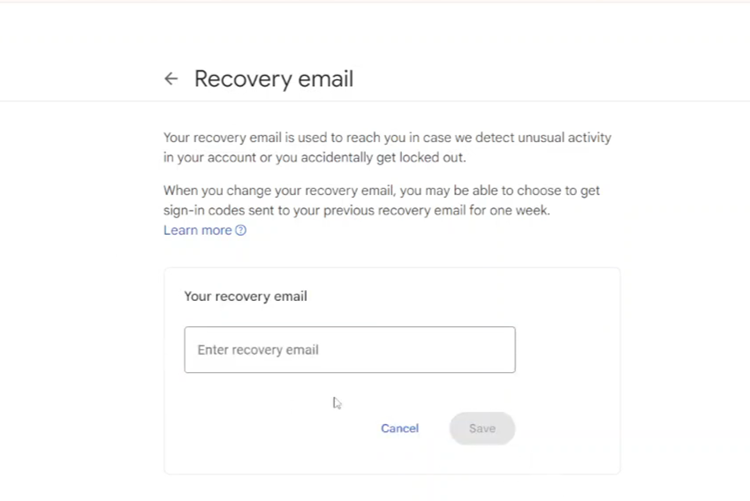This screenshot has height=501, width=750.
Task: Click the Cancel button
Action: [400, 428]
